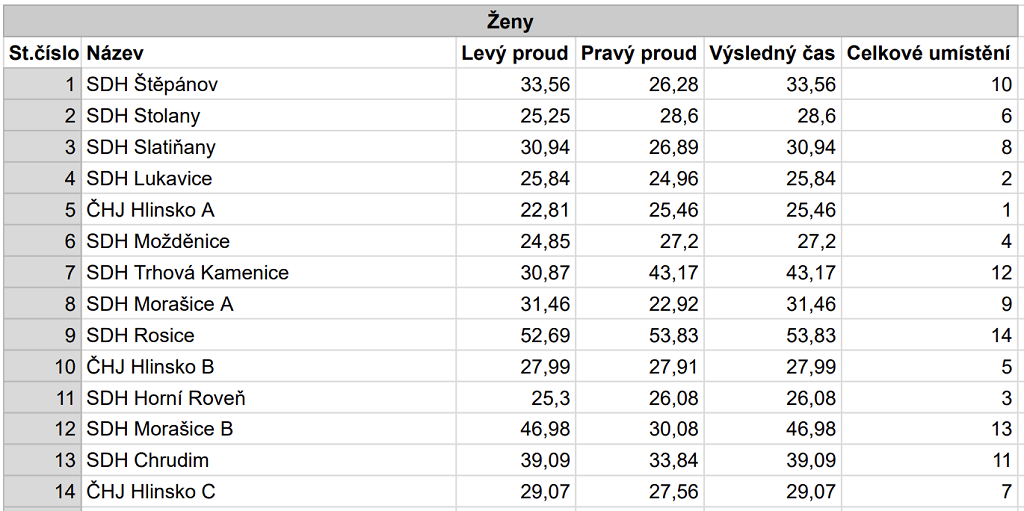
Task: Select the Název column header cell
Action: pyautogui.click(x=268, y=54)
